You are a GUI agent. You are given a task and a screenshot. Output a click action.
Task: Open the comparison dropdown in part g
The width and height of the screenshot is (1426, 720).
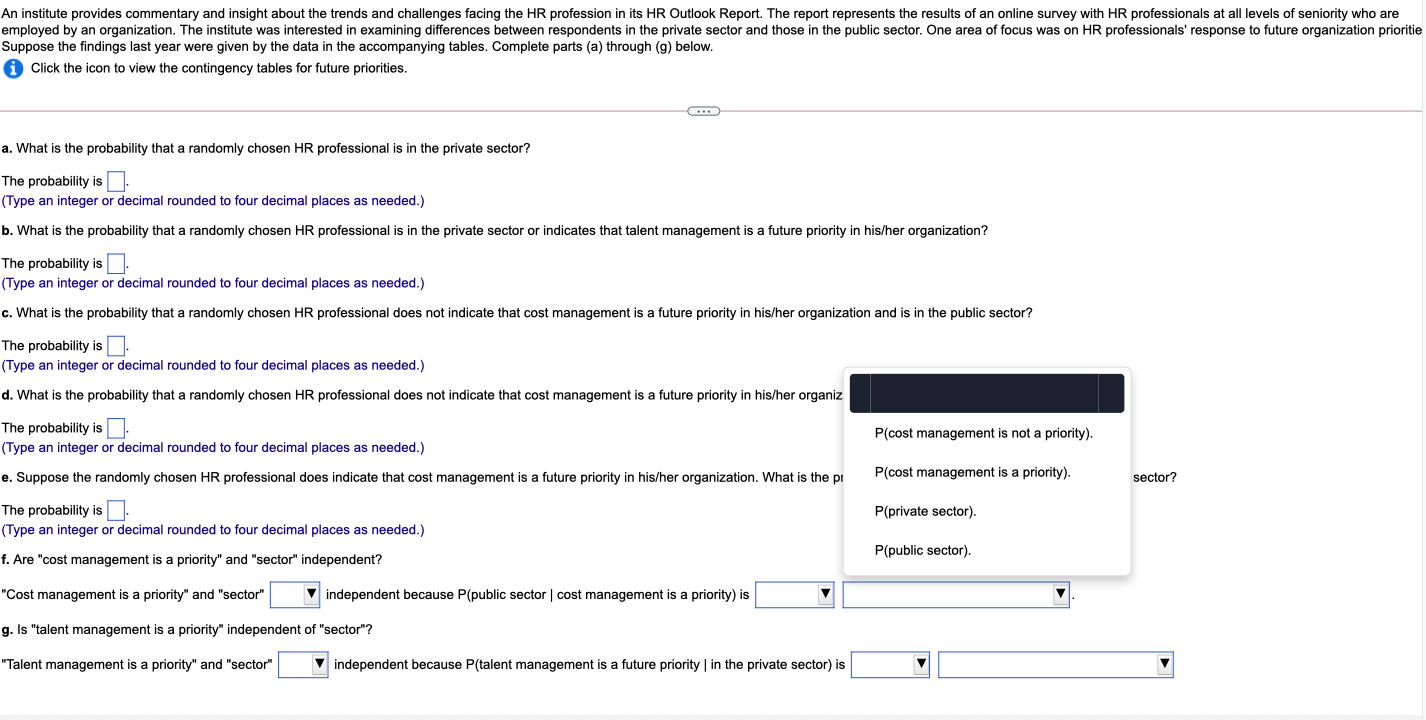(x=889, y=663)
